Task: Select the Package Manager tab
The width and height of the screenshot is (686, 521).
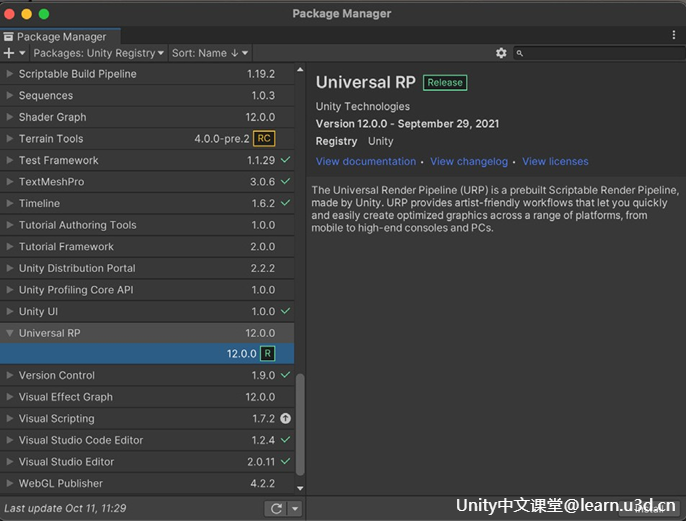Action: coord(60,36)
